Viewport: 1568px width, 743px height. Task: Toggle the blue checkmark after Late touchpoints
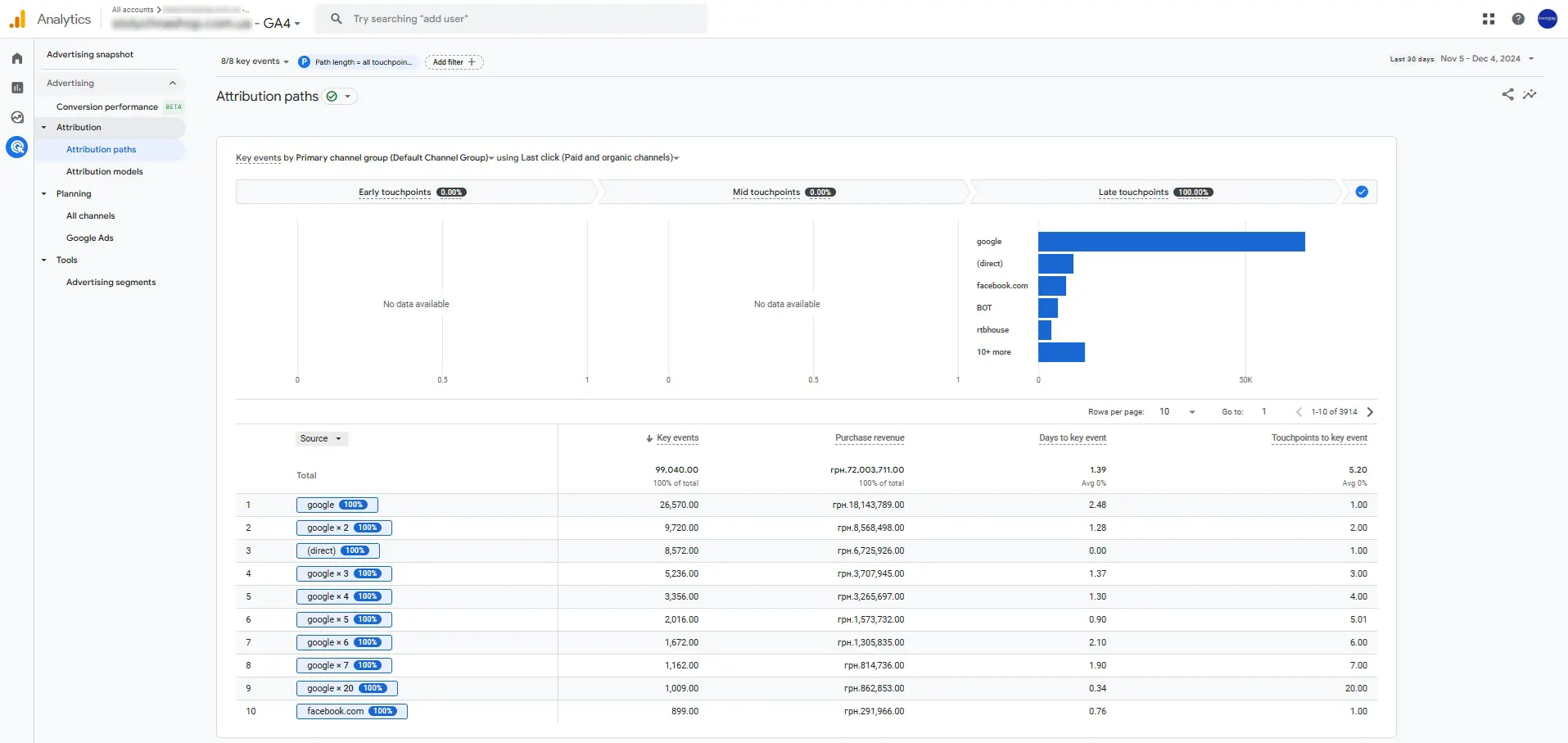click(1362, 192)
